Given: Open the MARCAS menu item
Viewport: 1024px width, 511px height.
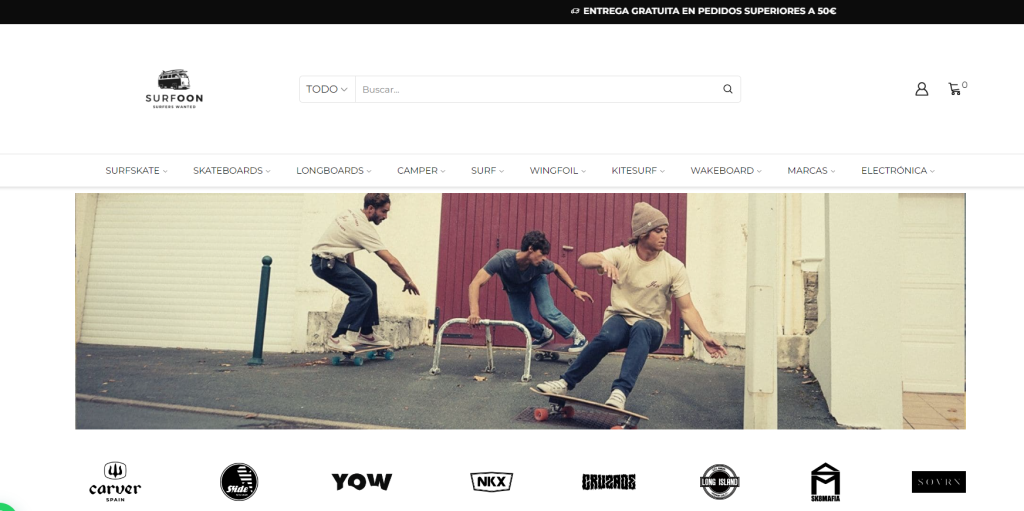Looking at the screenshot, I should click(x=811, y=171).
